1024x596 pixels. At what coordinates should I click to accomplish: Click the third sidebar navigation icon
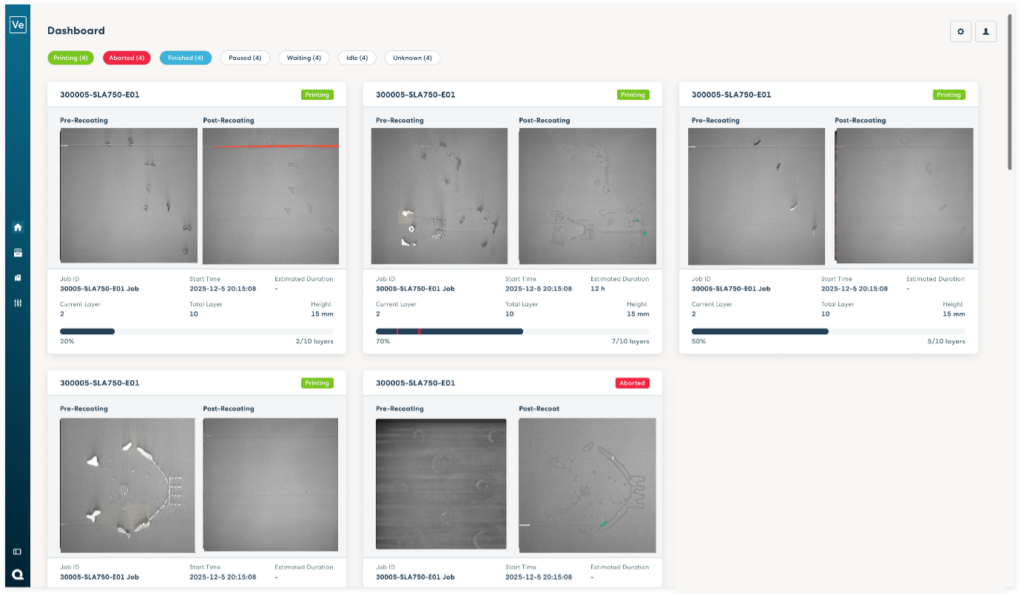(x=17, y=277)
